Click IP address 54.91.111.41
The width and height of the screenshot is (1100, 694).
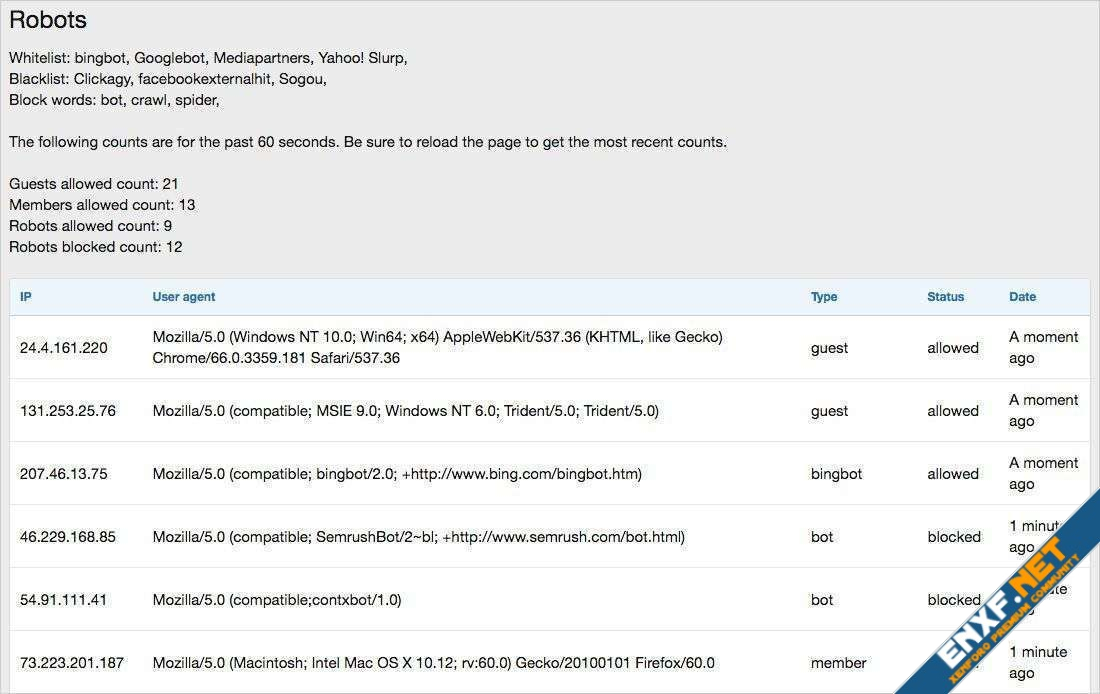64,600
